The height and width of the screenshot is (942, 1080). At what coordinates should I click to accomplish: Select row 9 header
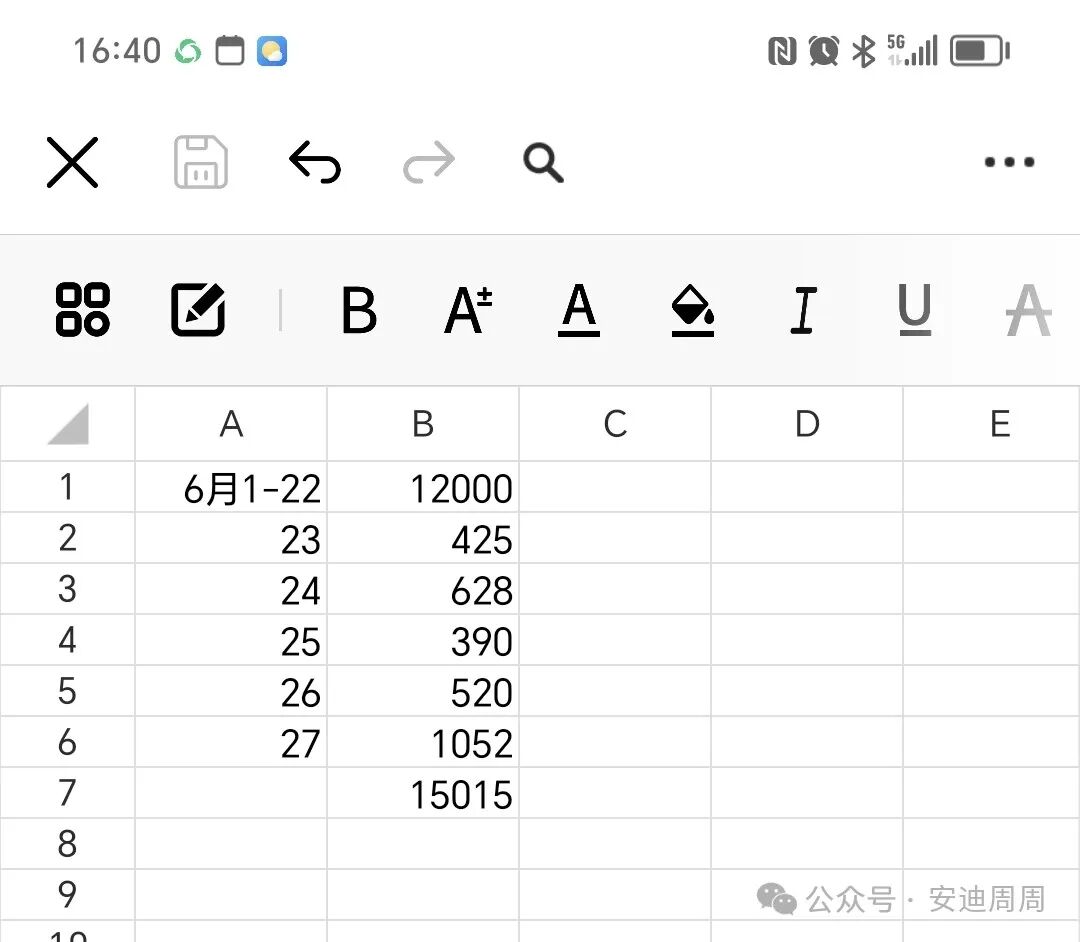[67, 894]
